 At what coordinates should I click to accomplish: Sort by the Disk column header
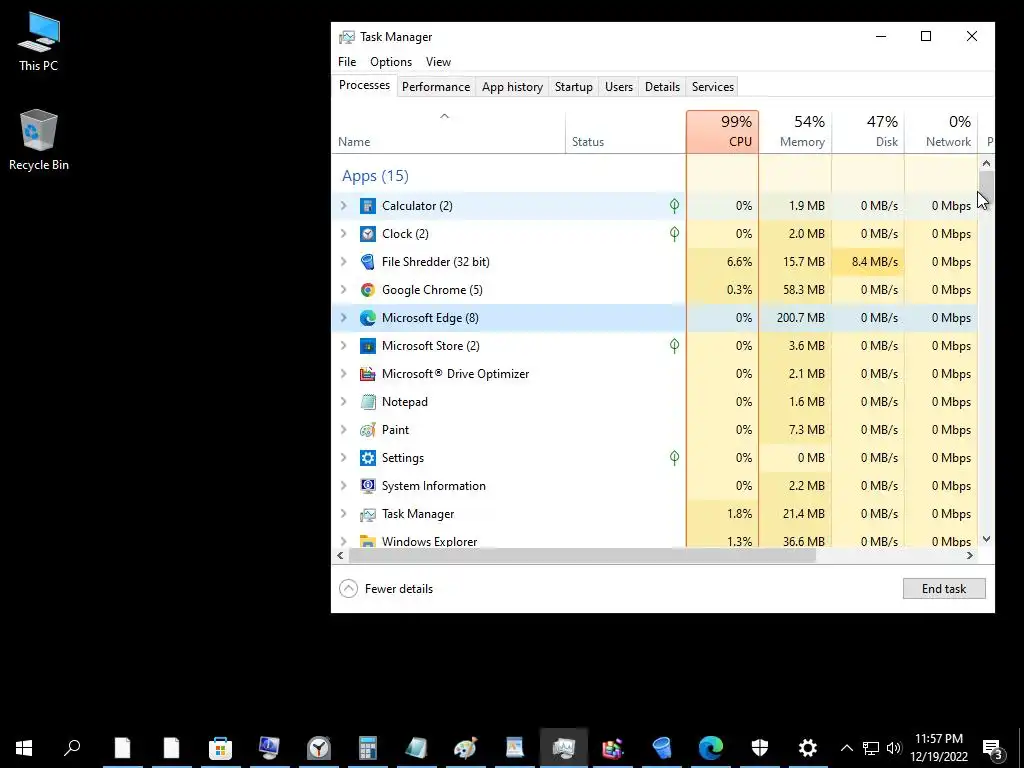click(868, 132)
